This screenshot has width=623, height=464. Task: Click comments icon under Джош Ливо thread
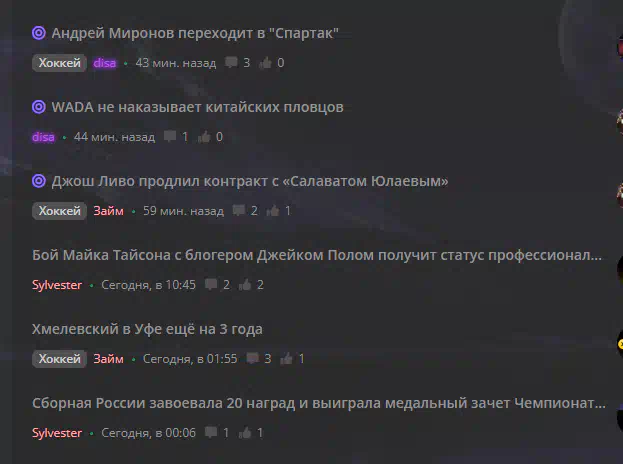(239, 211)
